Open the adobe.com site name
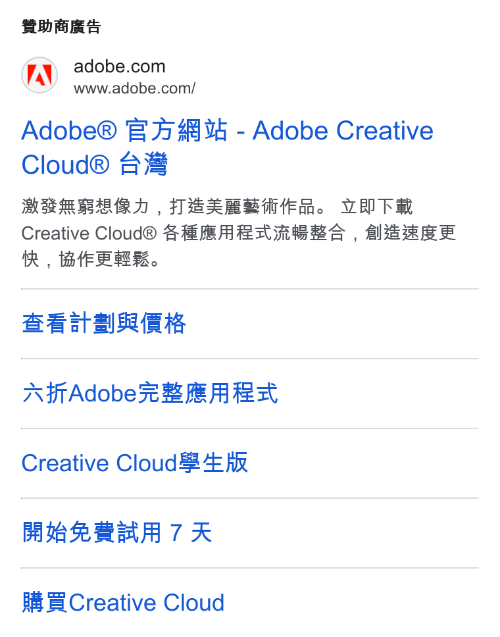Image resolution: width=500 pixels, height=637 pixels. point(119,66)
